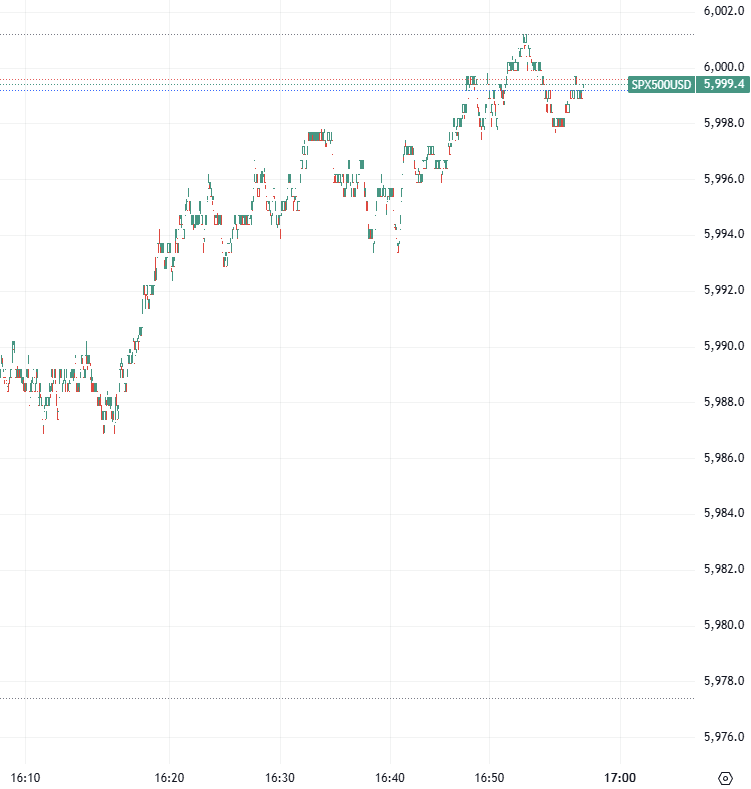Click the 5,978.0 price axis label
This screenshot has height=789, width=751.
724,680
